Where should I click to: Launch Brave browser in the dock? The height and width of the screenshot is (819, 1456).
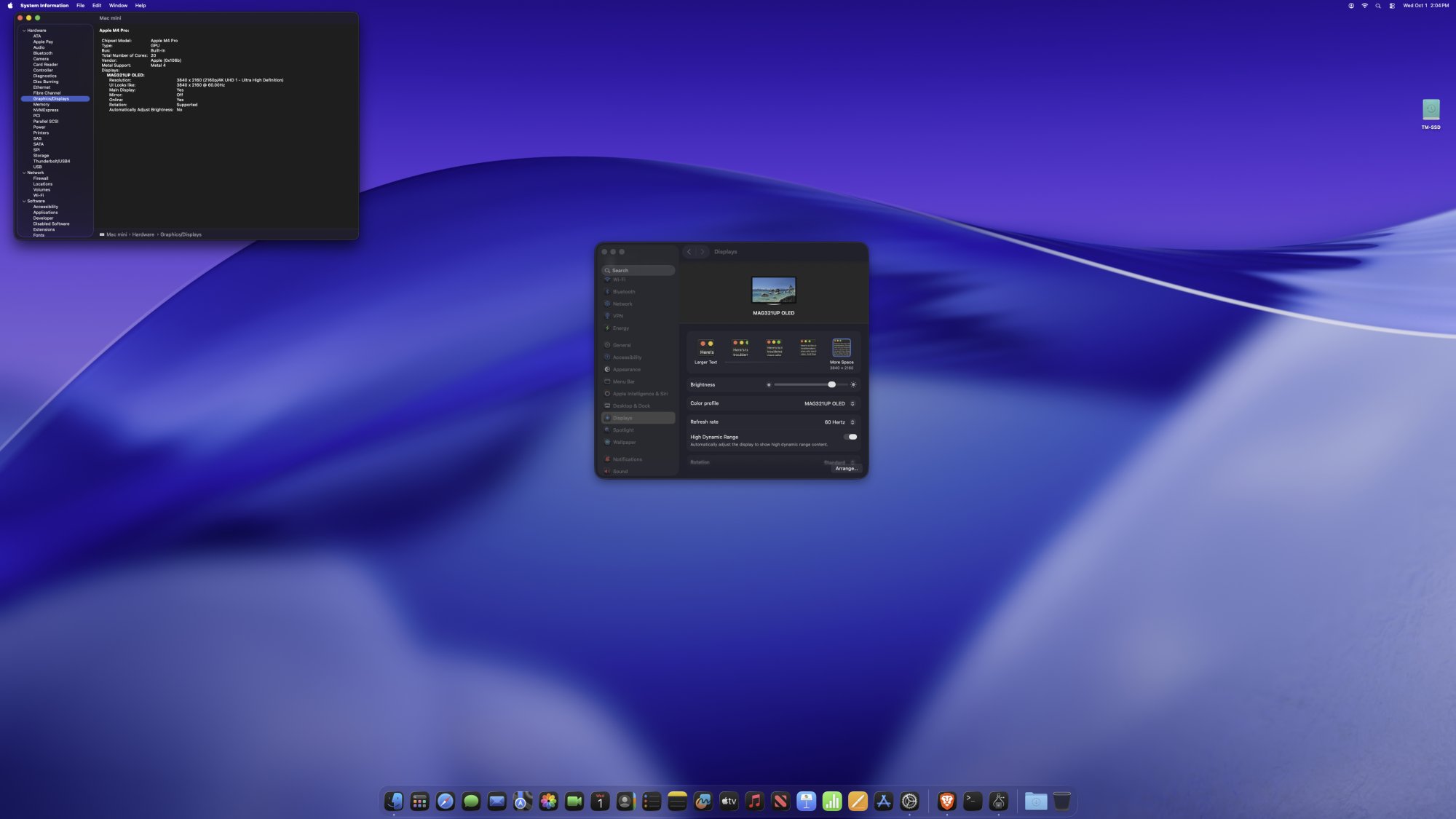[946, 802]
